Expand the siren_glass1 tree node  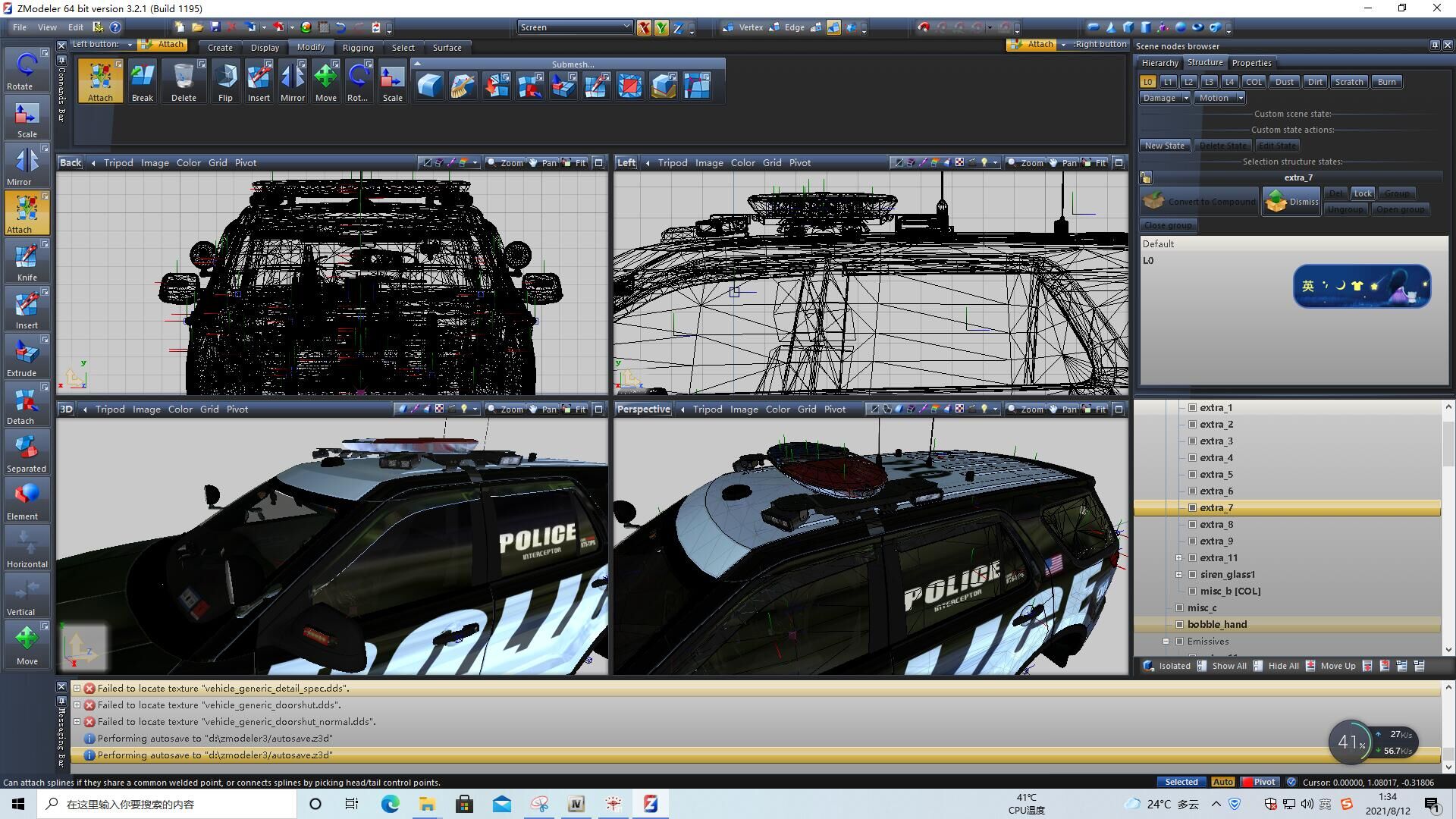tap(1178, 575)
